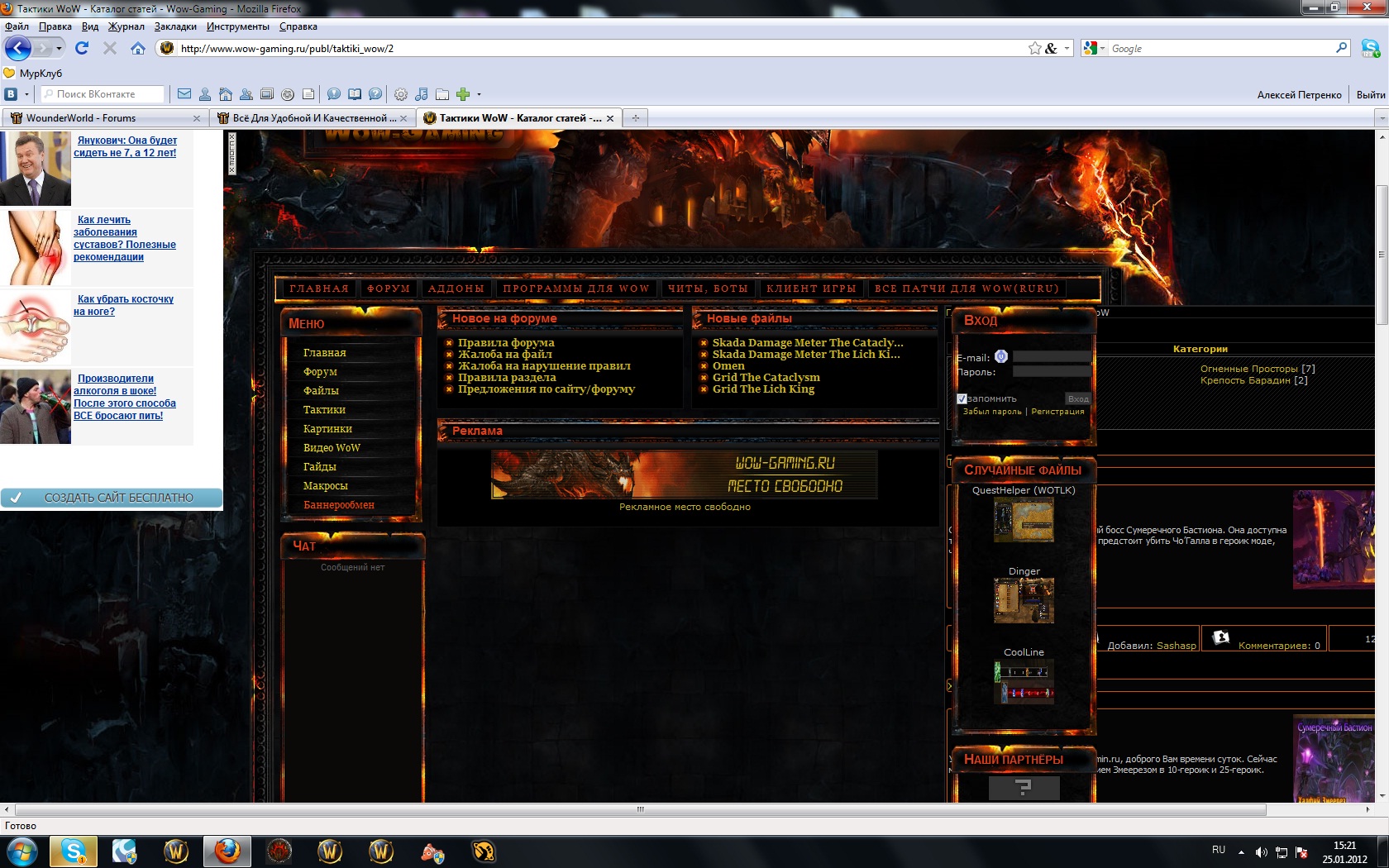Screen dimensions: 1389x868
Task: Open 'Тактики' in the left menu
Action: click(324, 410)
